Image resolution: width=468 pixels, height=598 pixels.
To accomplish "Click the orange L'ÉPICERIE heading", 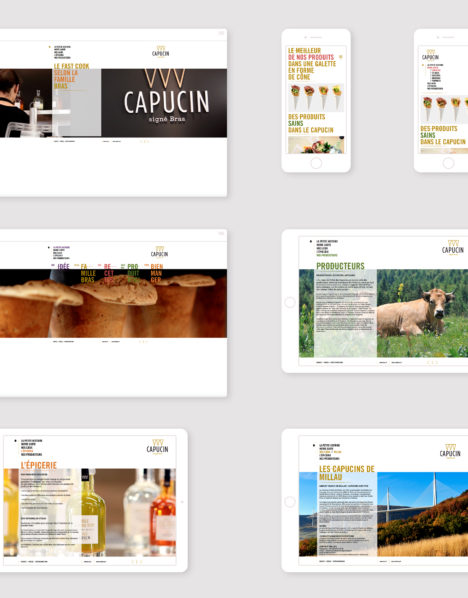I will [x=39, y=465].
